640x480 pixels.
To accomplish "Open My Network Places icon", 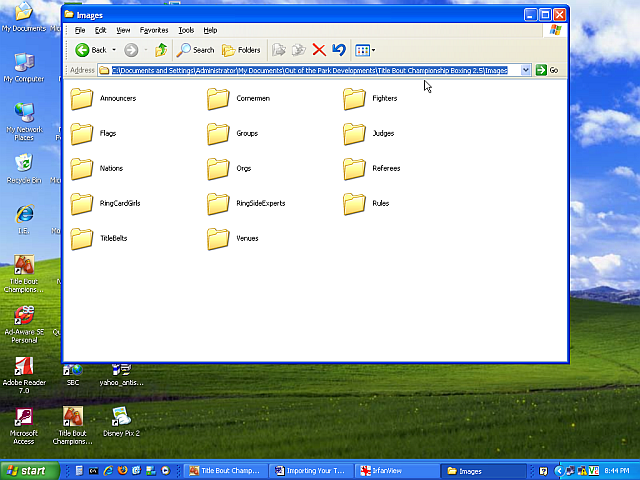I will tap(24, 121).
